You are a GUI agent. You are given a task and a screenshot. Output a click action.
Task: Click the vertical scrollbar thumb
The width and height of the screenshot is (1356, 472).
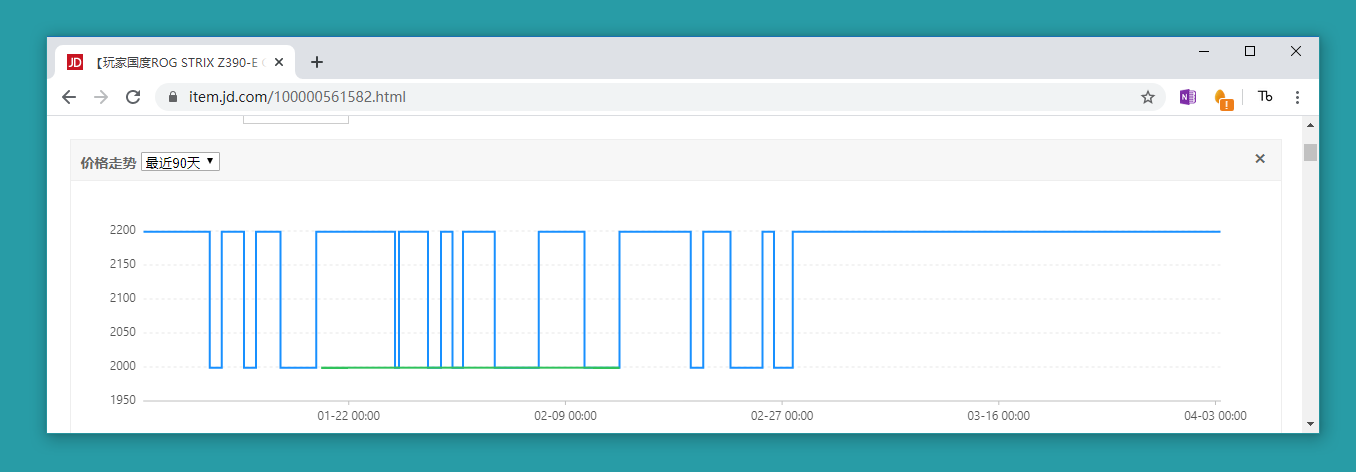click(1310, 153)
